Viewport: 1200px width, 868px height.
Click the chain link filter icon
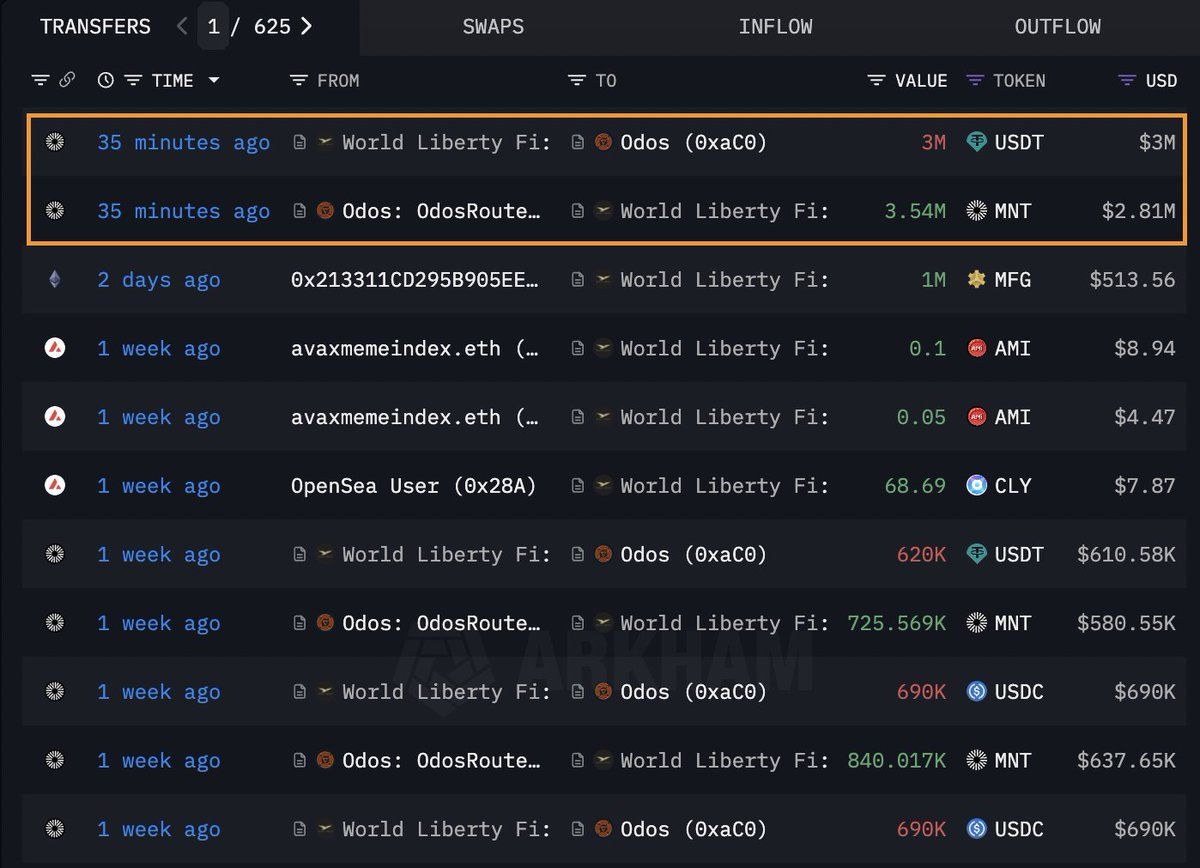click(67, 80)
